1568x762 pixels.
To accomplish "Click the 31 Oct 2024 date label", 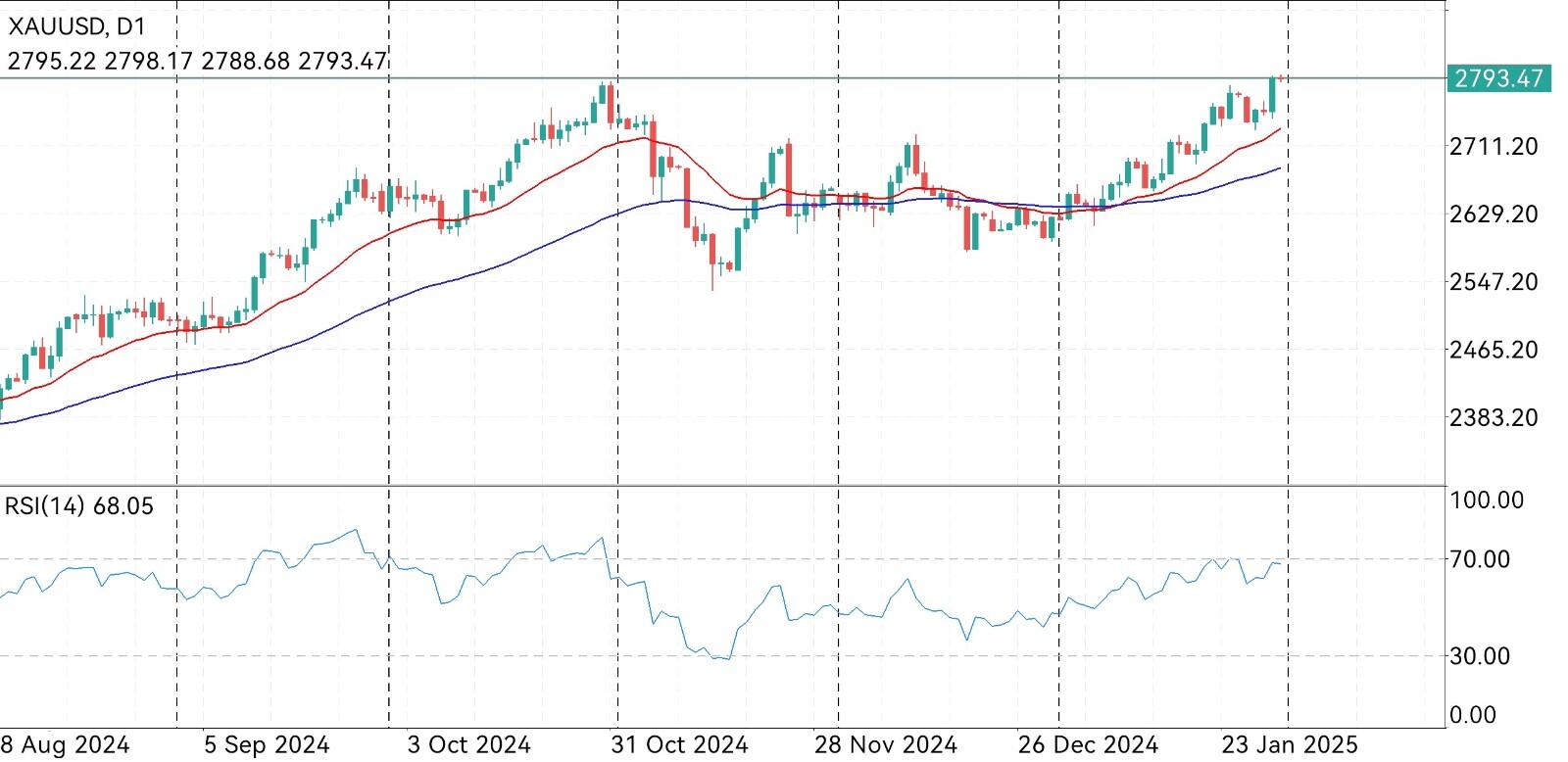I will pos(678,745).
